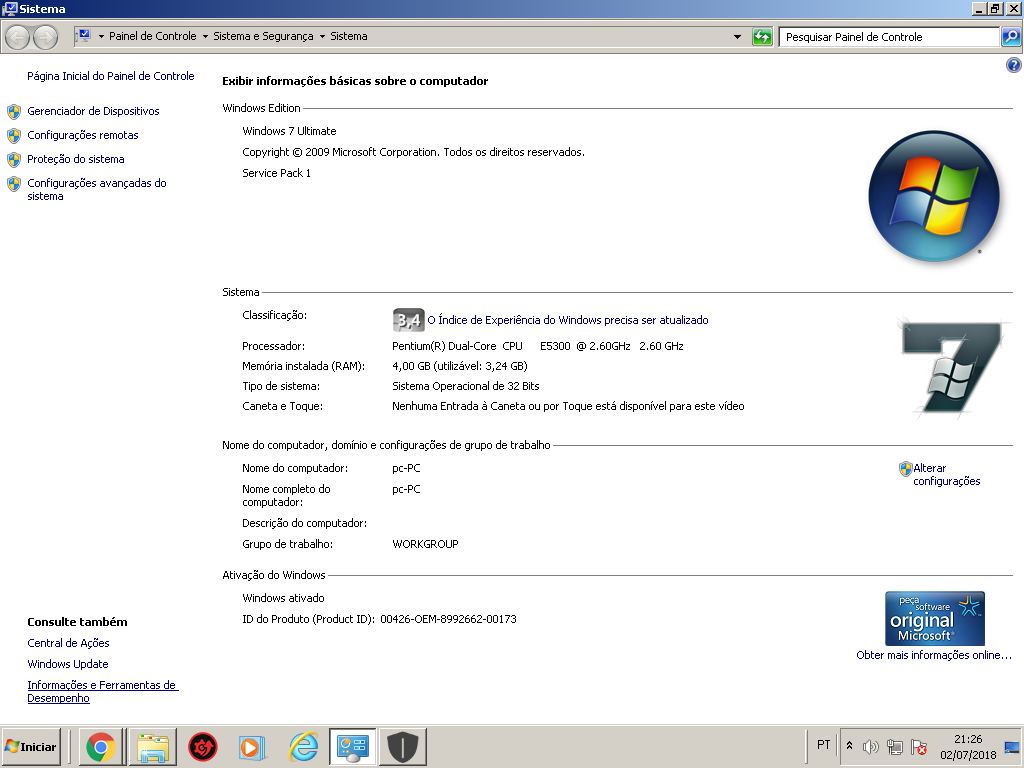Viewport: 1024px width, 768px height.
Task: Click the Product ID 00426-OEM-8992662-00173
Action: click(448, 619)
